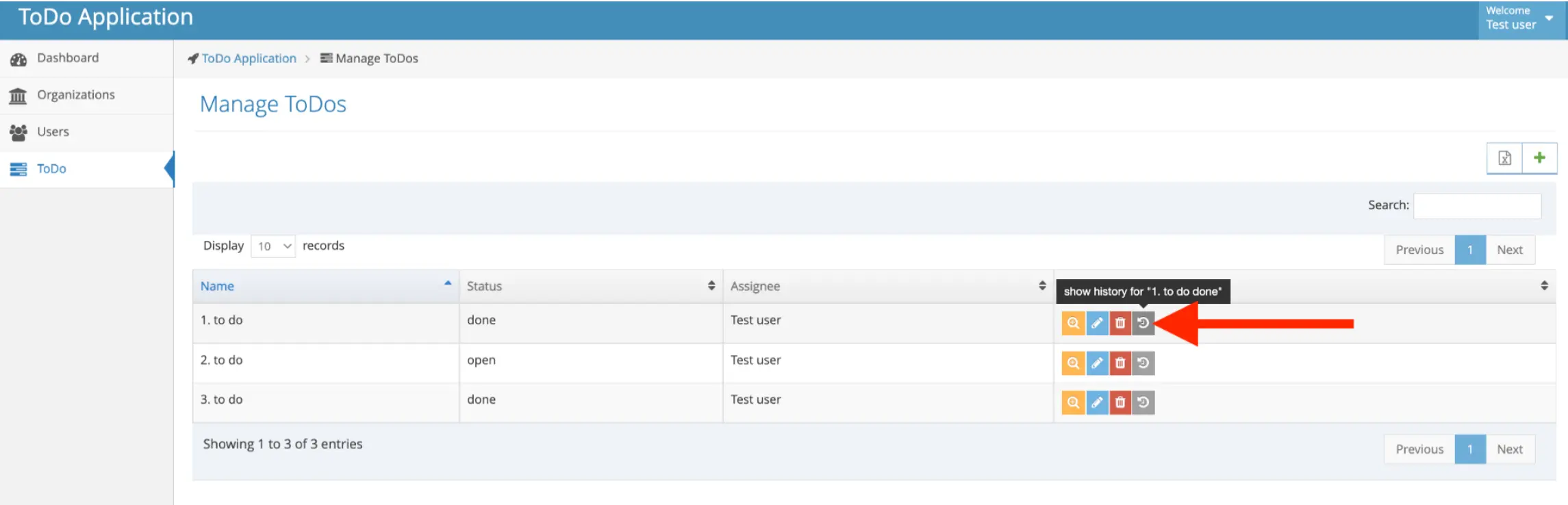The height and width of the screenshot is (505, 1568).
Task: Click the top Next pagination button
Action: (x=1509, y=250)
